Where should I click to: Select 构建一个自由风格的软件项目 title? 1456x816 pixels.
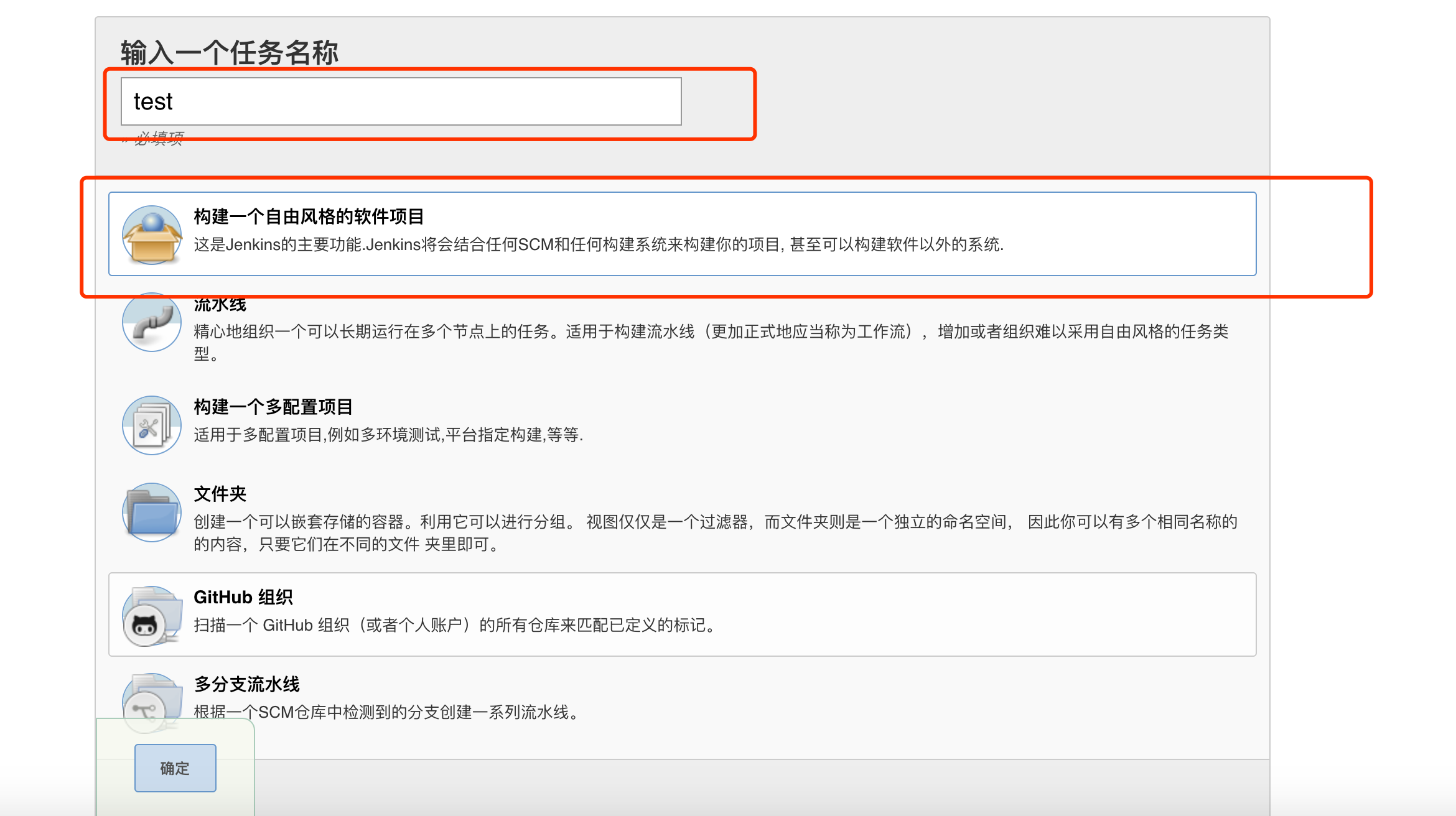(x=309, y=216)
